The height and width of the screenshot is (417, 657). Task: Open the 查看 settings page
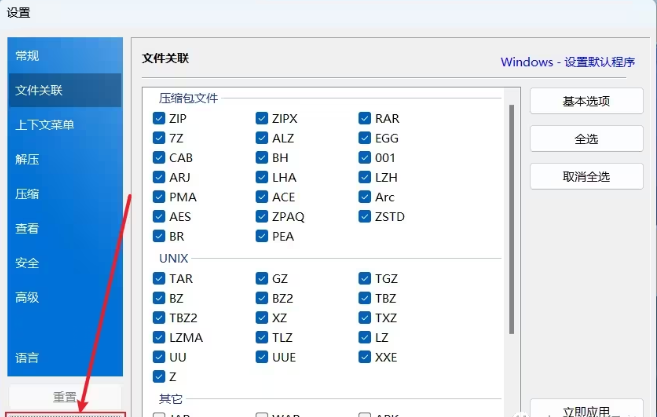pos(65,228)
